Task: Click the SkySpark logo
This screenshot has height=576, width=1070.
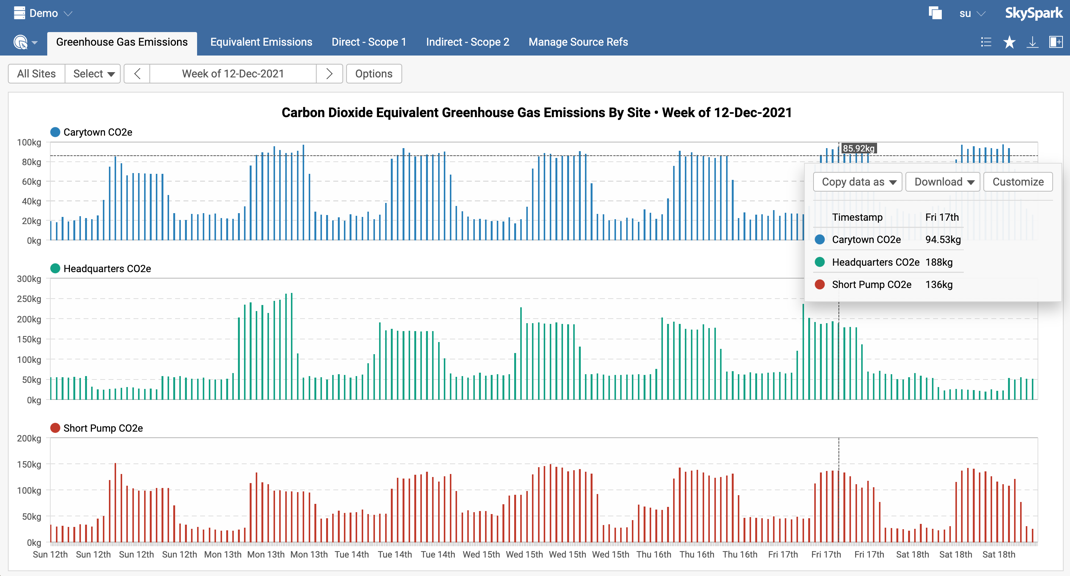Action: [x=1033, y=13]
